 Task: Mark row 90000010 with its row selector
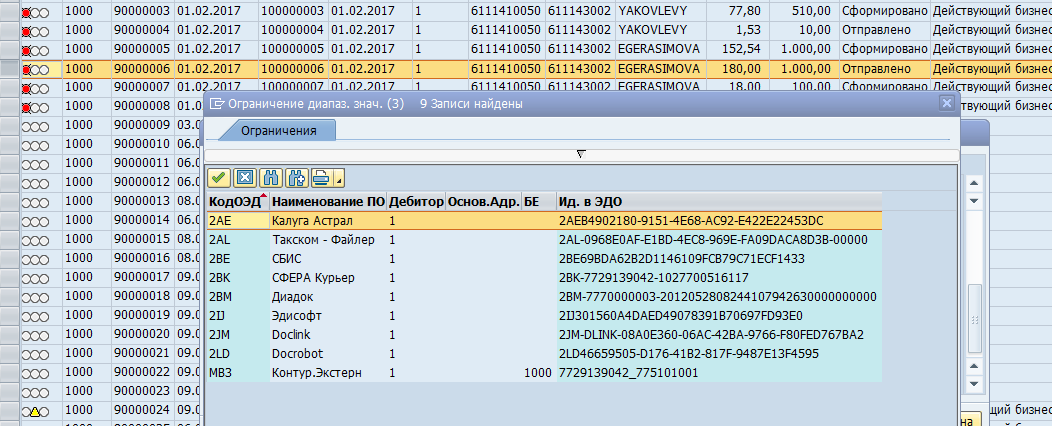tap(9, 144)
